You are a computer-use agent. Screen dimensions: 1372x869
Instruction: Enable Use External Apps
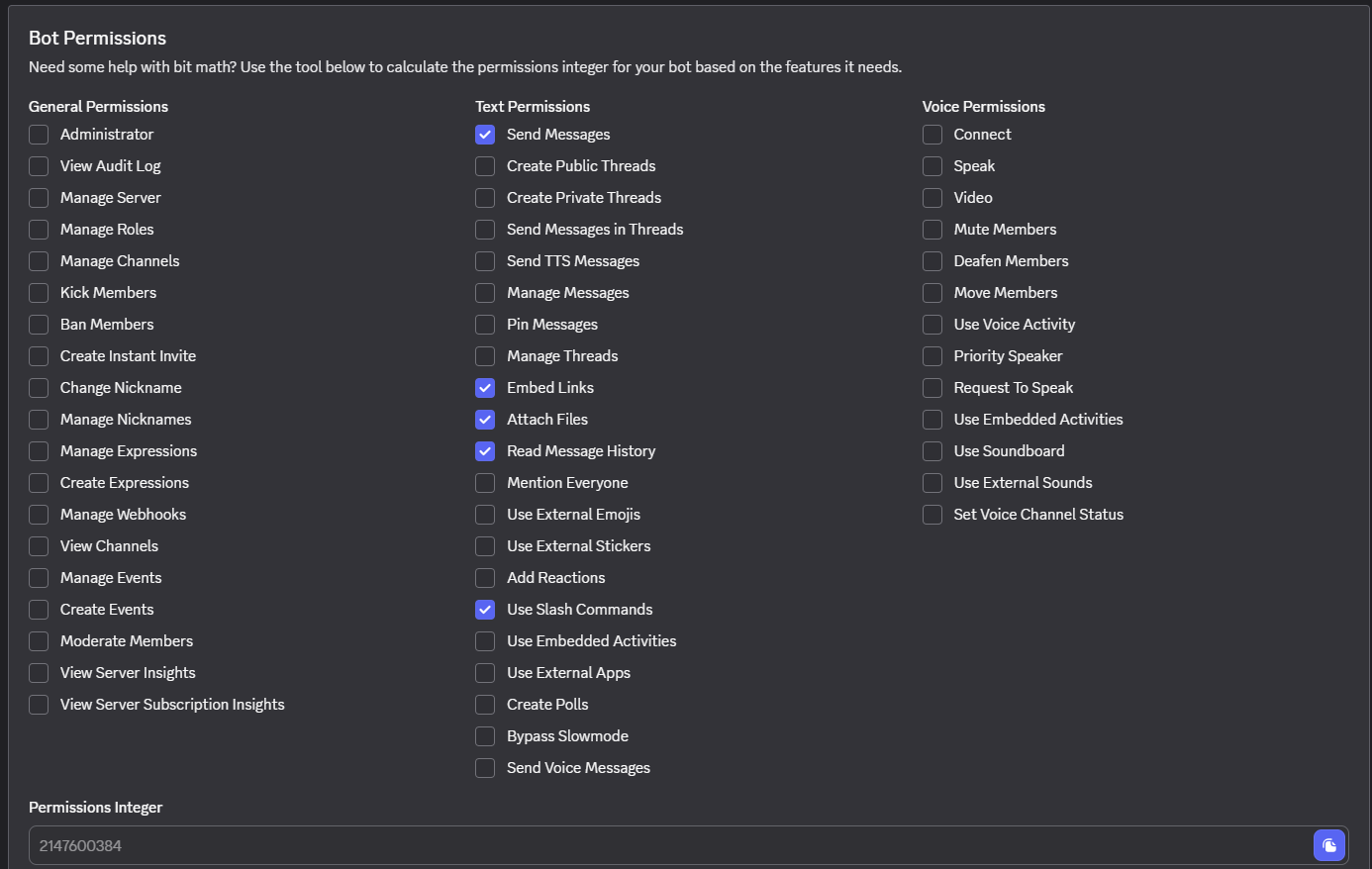(485, 673)
